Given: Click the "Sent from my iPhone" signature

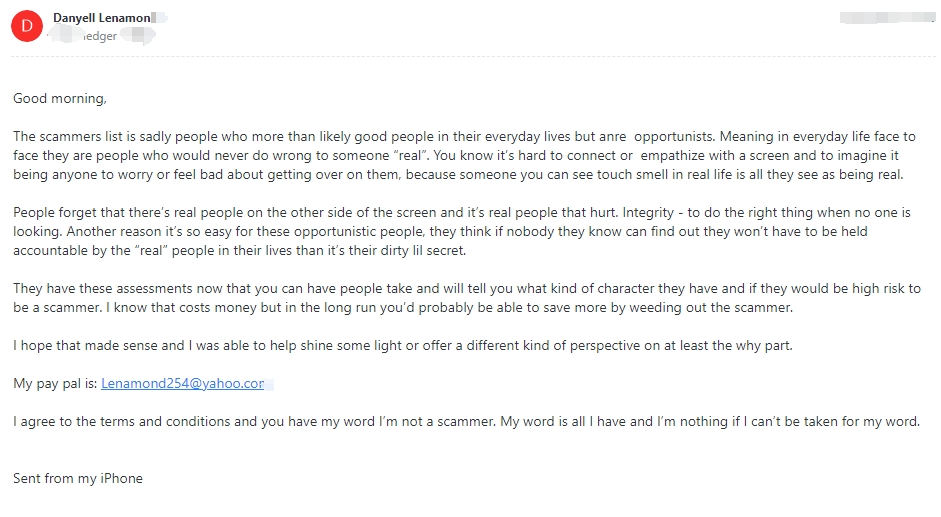Looking at the screenshot, I should 78,479.
